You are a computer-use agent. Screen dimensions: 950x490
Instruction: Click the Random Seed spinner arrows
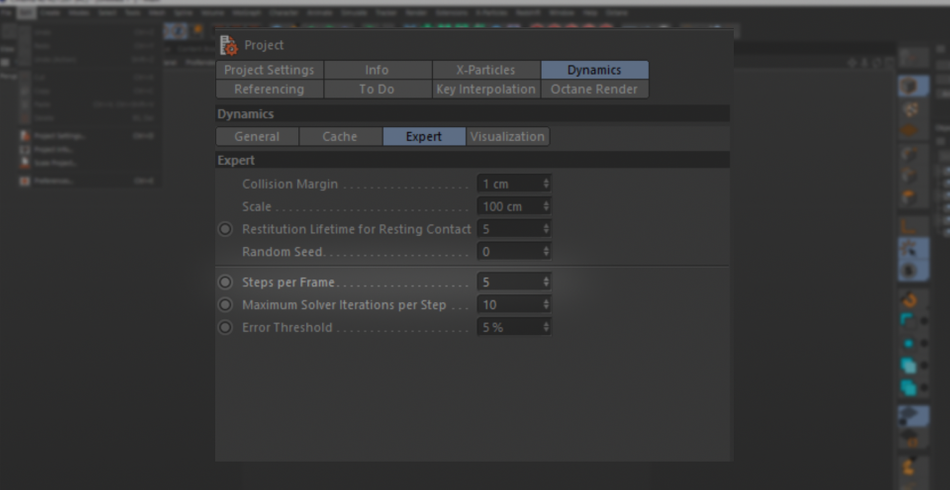(x=546, y=251)
